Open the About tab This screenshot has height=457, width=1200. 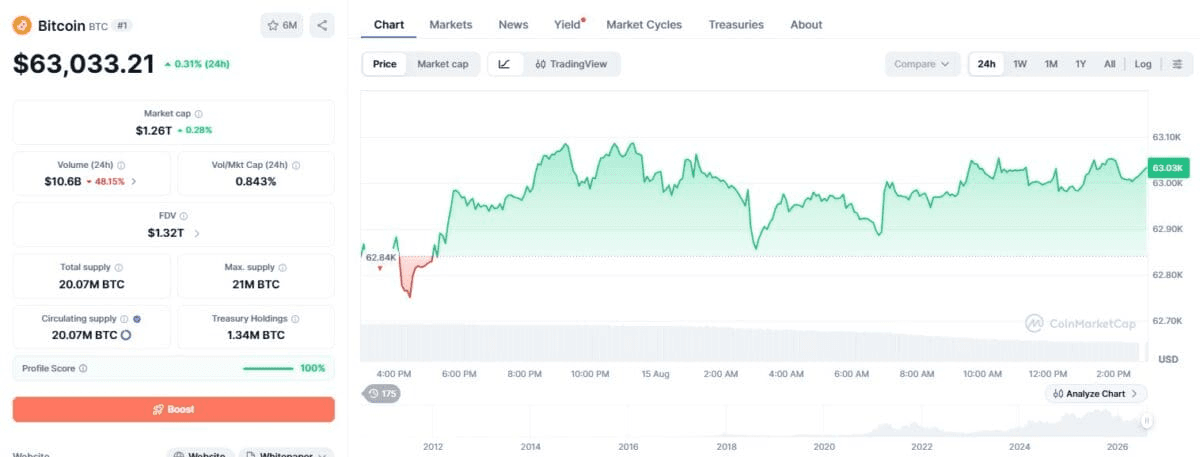click(x=806, y=24)
